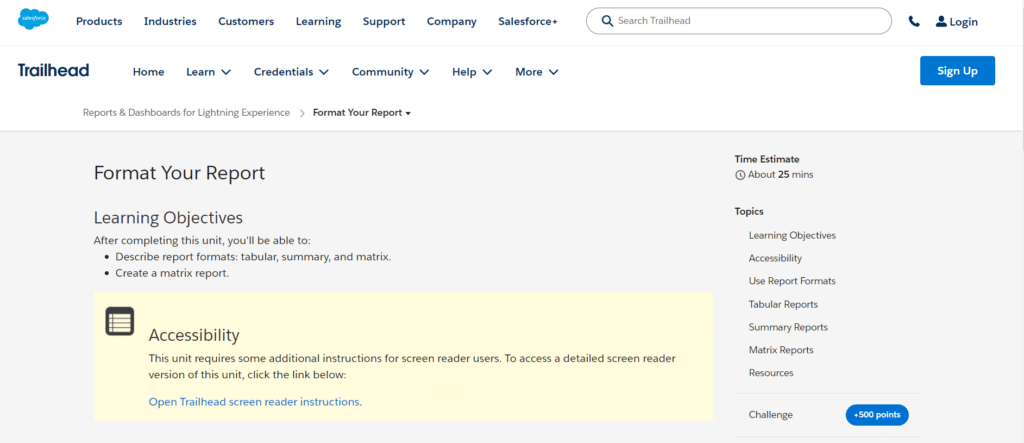Screen dimensions: 1024x443
Task: Click the Accessibility note list icon
Action: (x=120, y=321)
